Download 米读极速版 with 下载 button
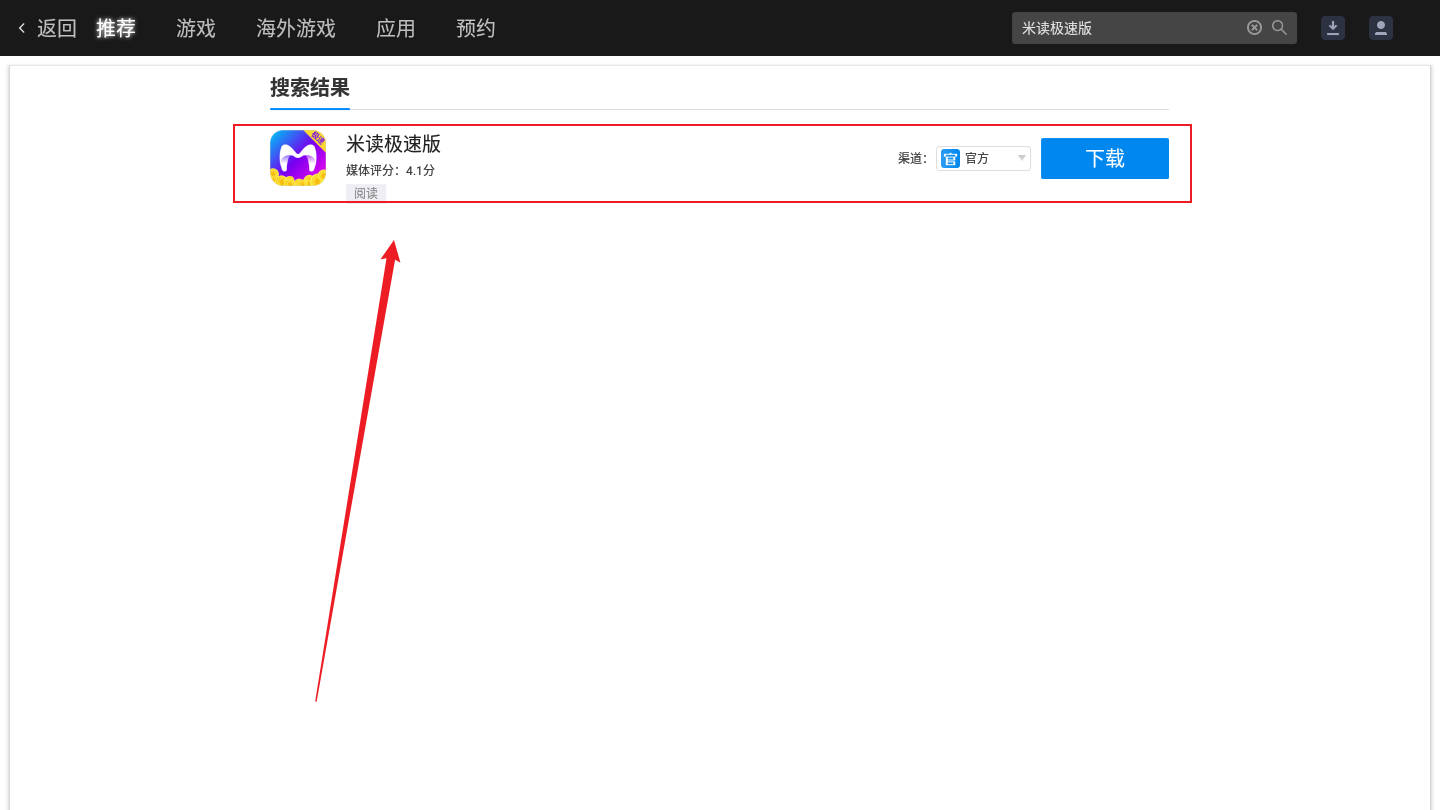 (1105, 158)
